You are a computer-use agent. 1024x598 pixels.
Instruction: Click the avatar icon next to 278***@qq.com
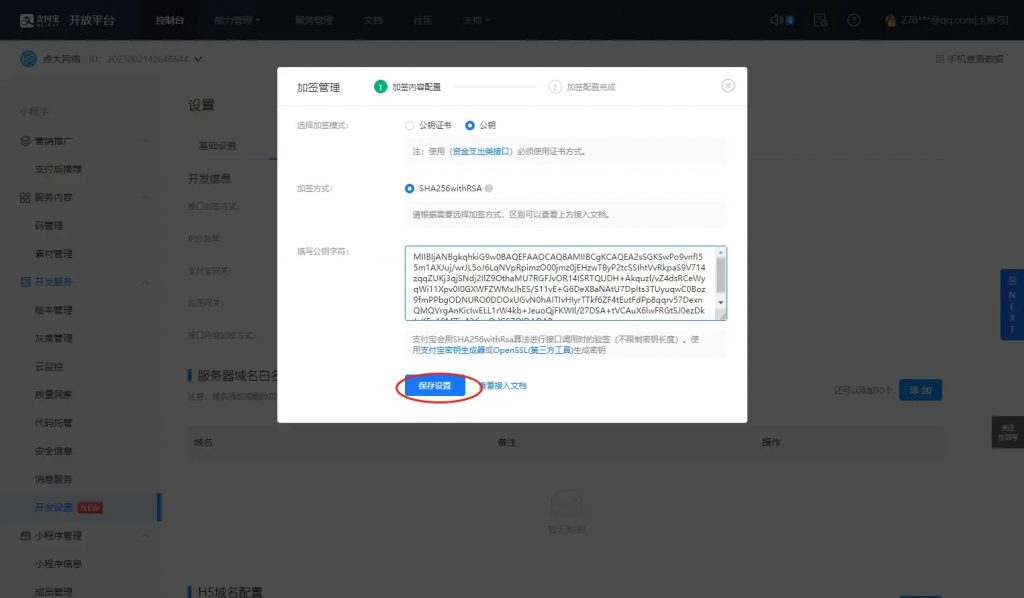tap(891, 19)
